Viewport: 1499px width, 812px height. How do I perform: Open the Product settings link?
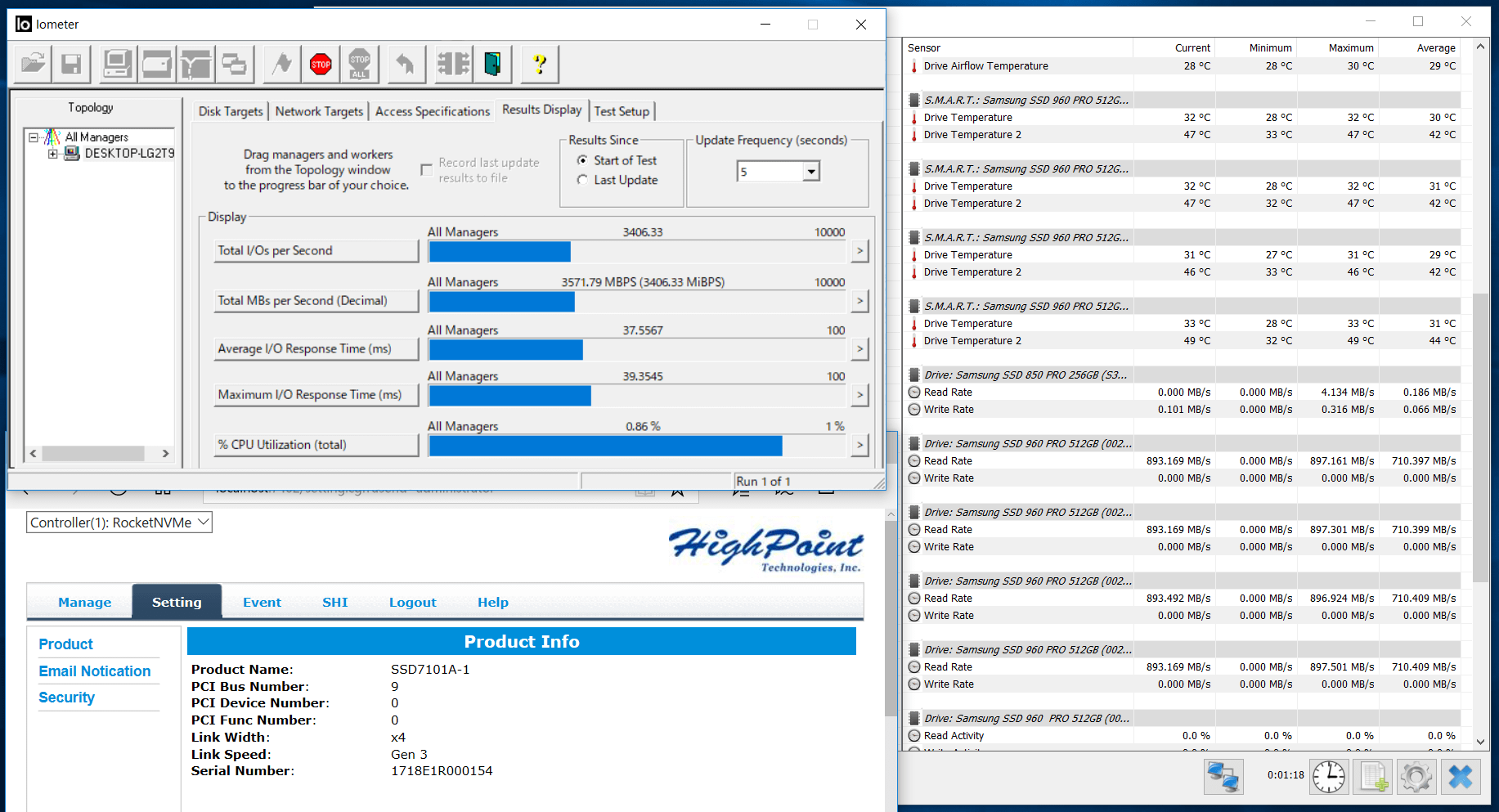pyautogui.click(x=65, y=644)
